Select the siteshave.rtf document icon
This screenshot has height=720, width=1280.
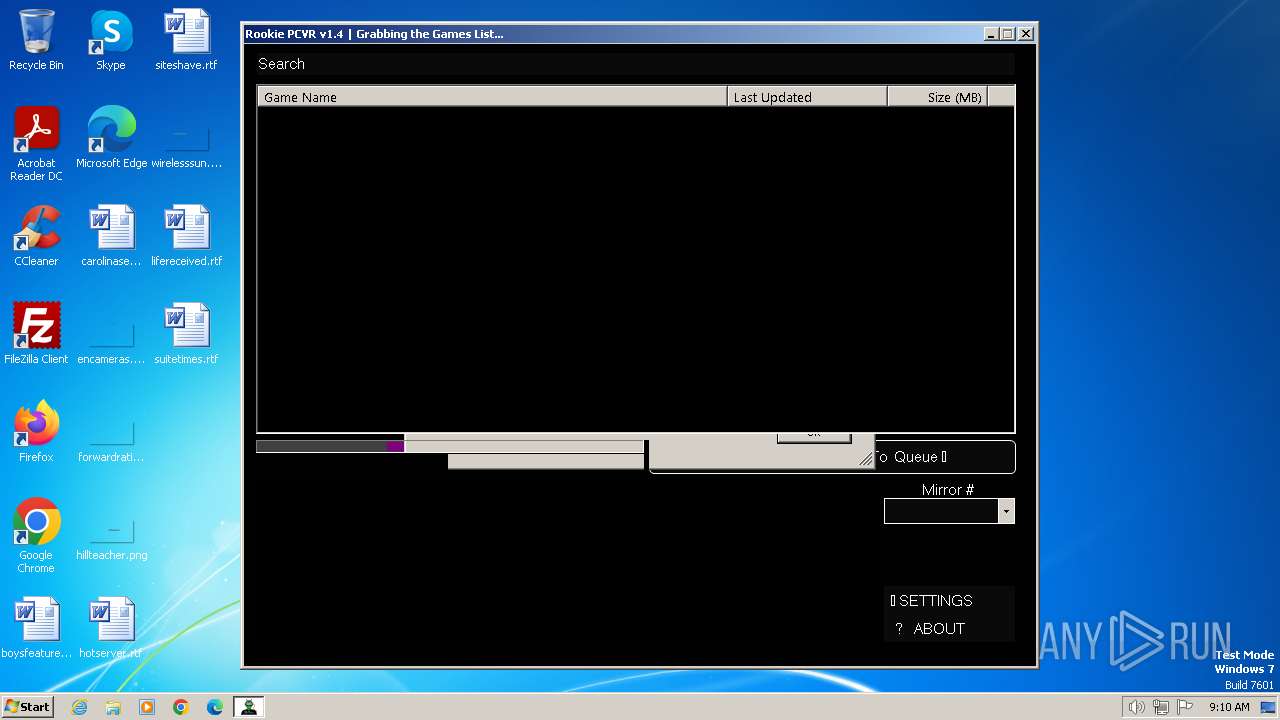[186, 41]
